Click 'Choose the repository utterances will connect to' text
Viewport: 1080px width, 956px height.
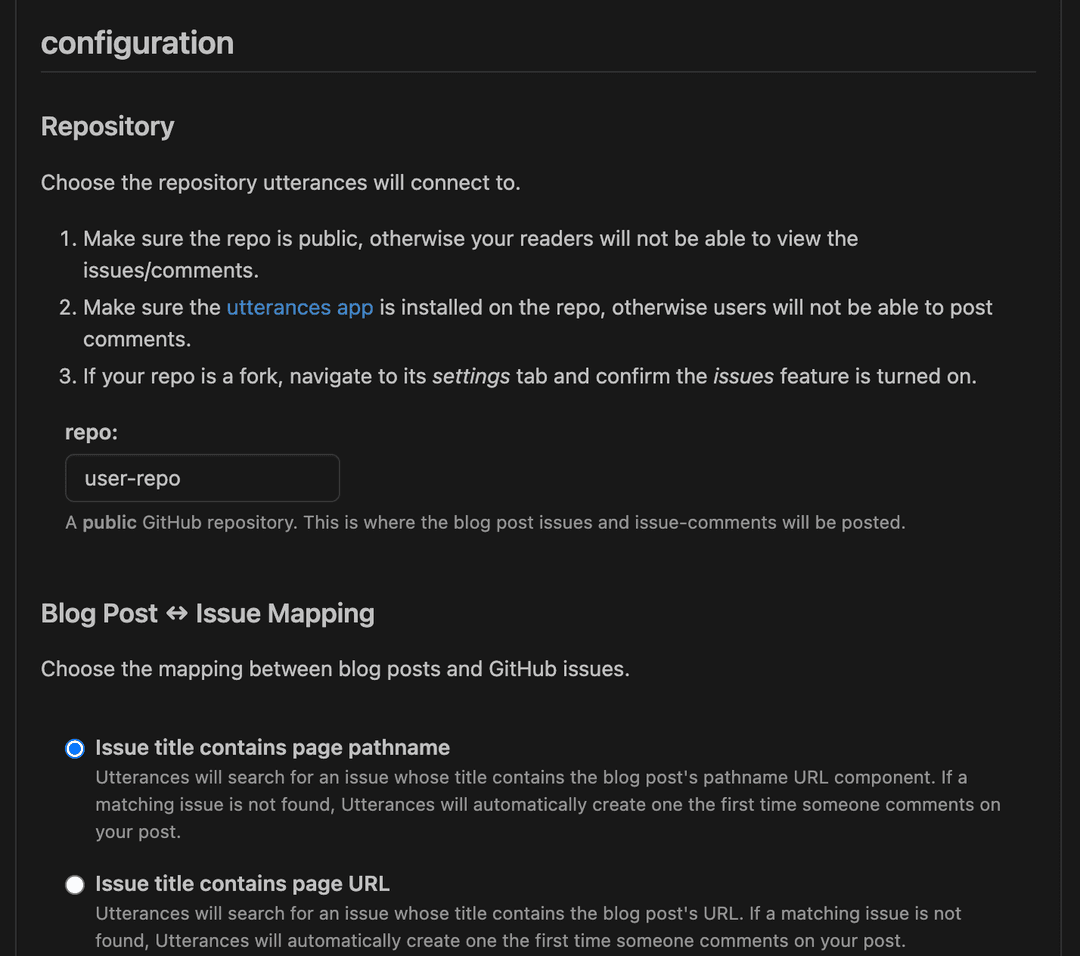click(280, 183)
